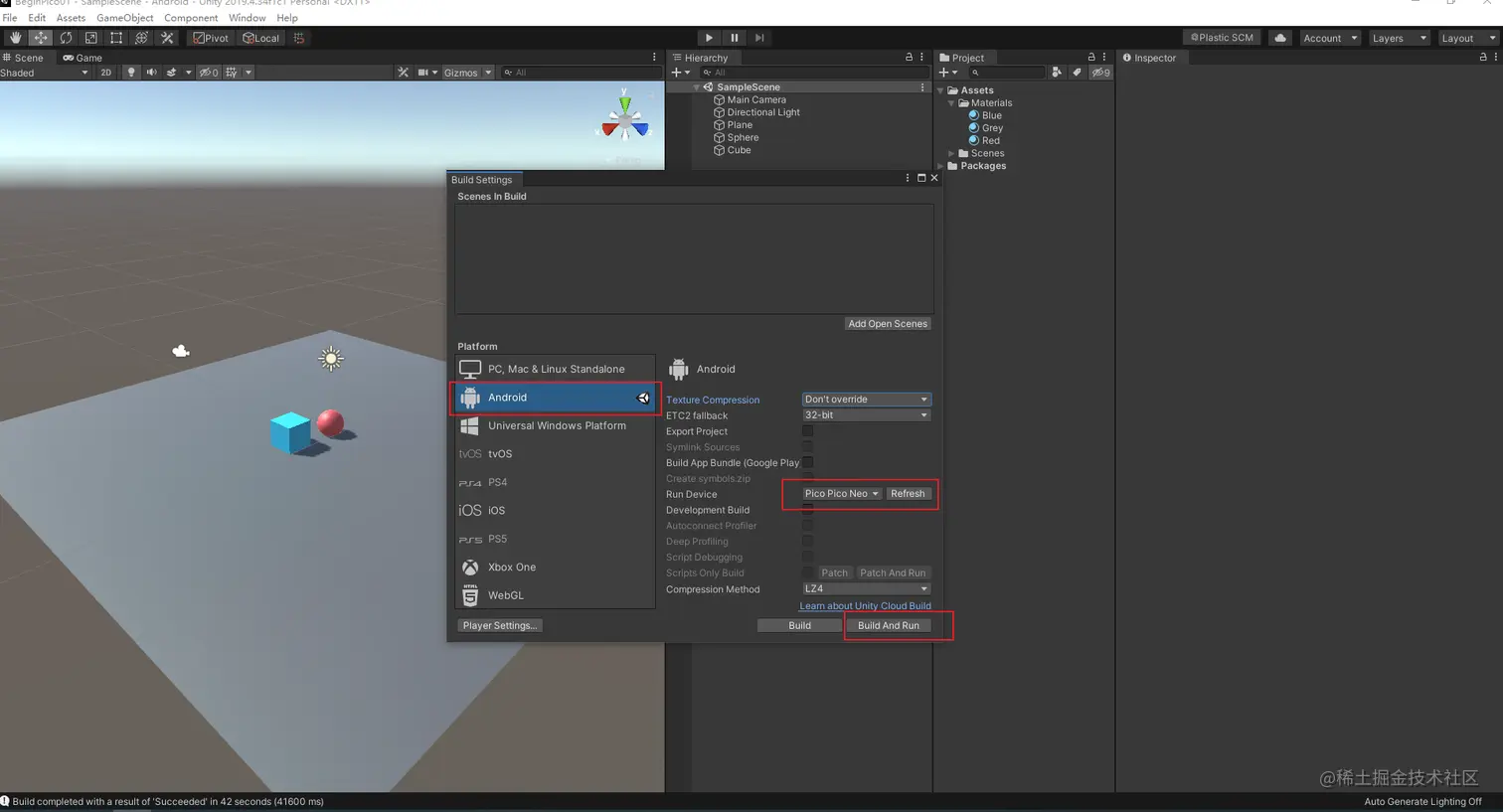Select the Rotate tool in the toolbar

(x=66, y=38)
